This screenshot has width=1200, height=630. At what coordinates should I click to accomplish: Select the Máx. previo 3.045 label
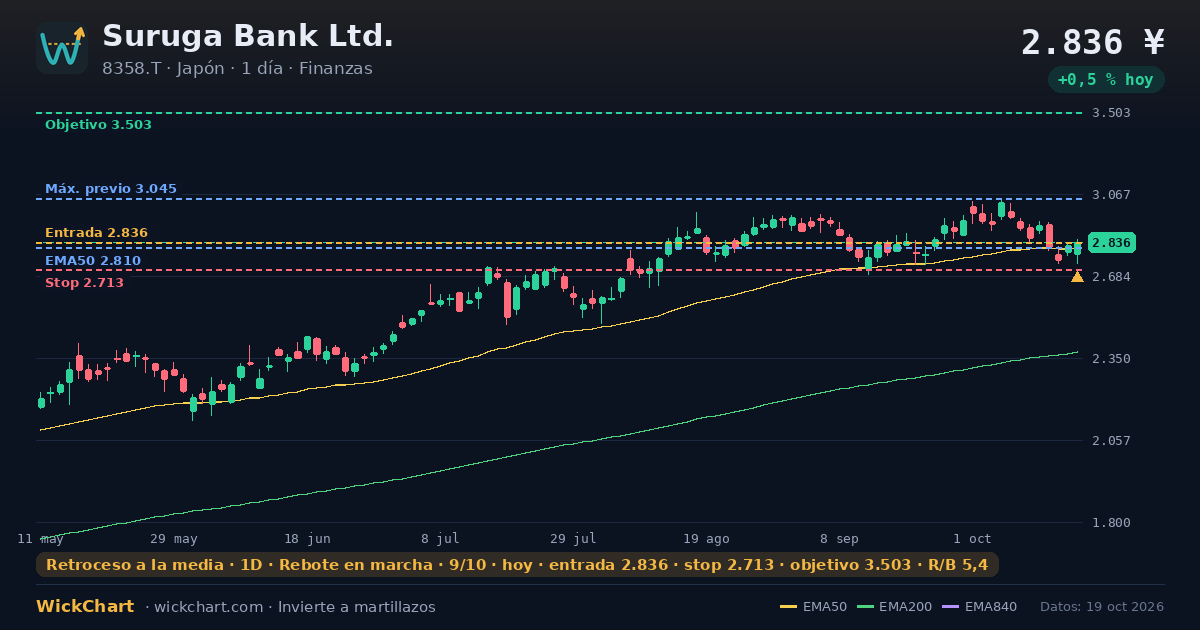coord(111,189)
